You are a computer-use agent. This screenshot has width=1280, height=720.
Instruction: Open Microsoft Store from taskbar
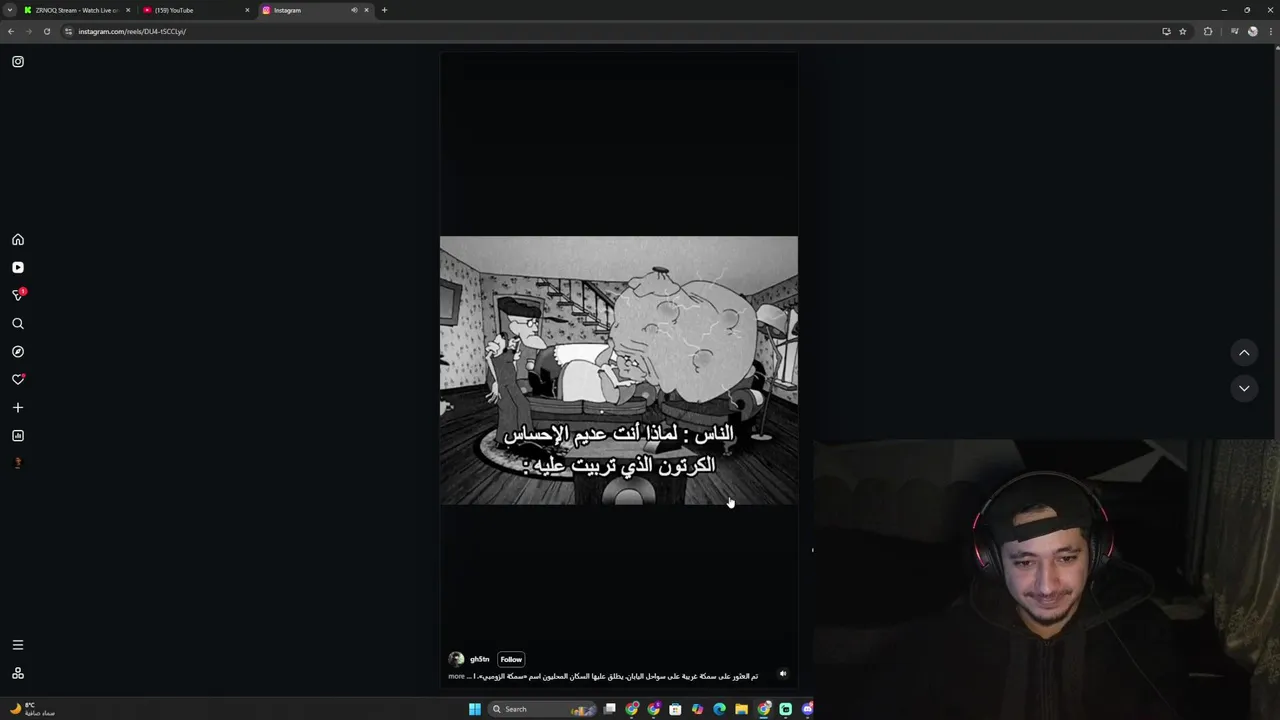tap(675, 709)
